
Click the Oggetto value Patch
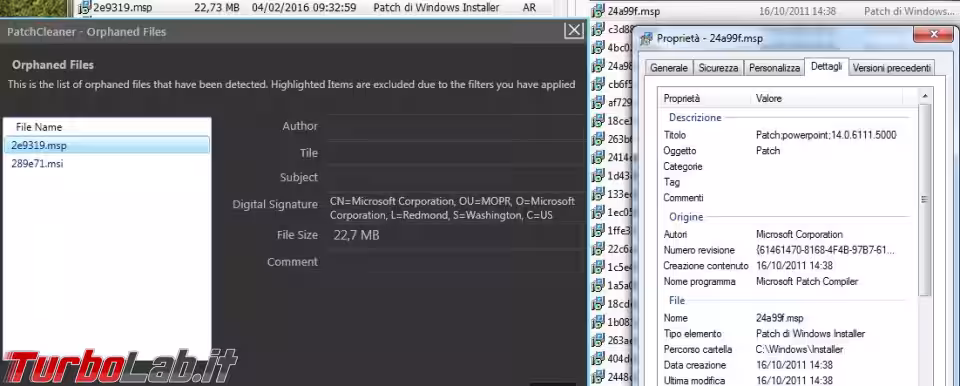[768, 151]
